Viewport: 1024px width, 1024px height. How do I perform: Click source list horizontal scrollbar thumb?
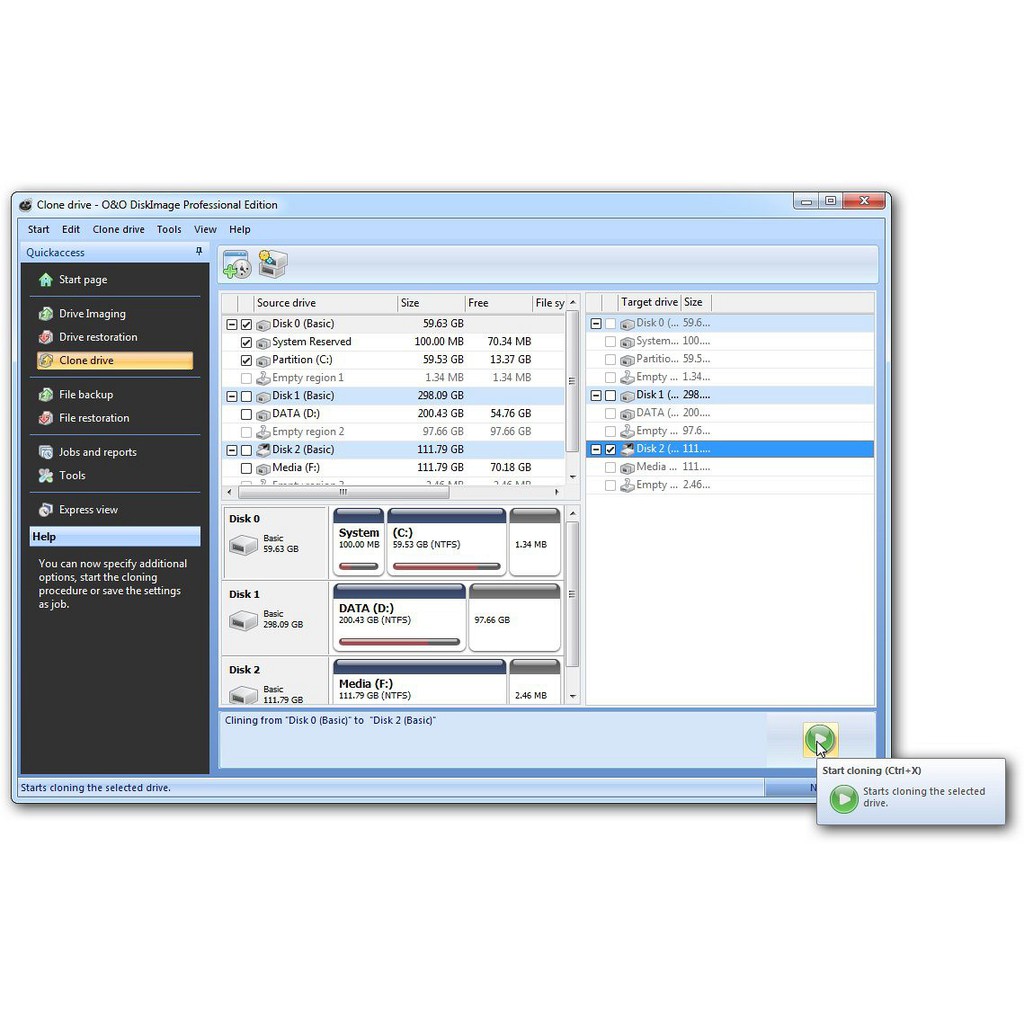344,492
